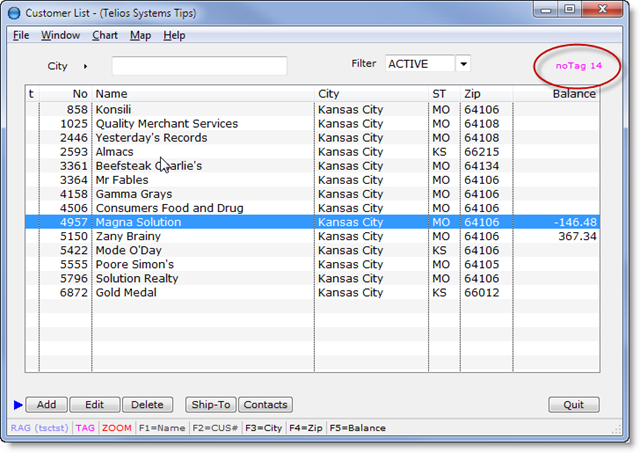Click the blue arrow beside Add button
The width and height of the screenshot is (640, 453).
click(x=17, y=405)
